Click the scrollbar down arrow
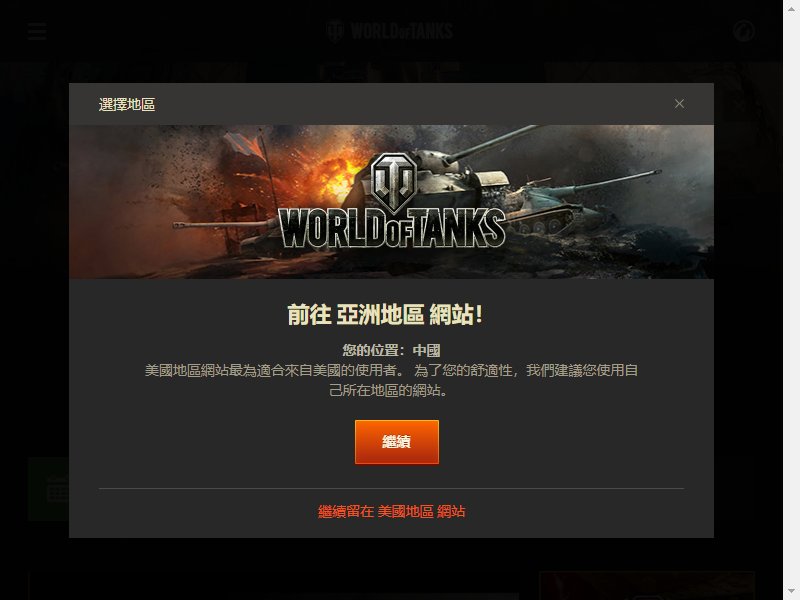Image resolution: width=800 pixels, height=600 pixels. tap(791, 595)
